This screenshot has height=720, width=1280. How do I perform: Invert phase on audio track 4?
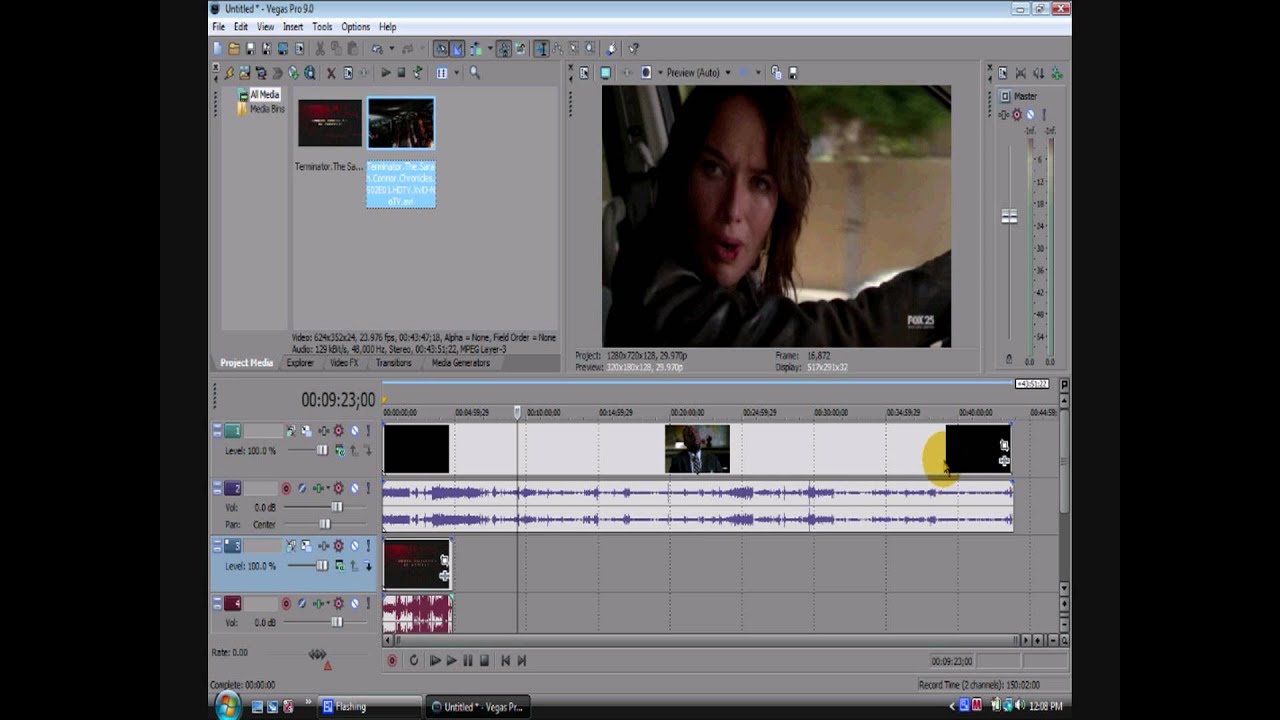pos(302,604)
